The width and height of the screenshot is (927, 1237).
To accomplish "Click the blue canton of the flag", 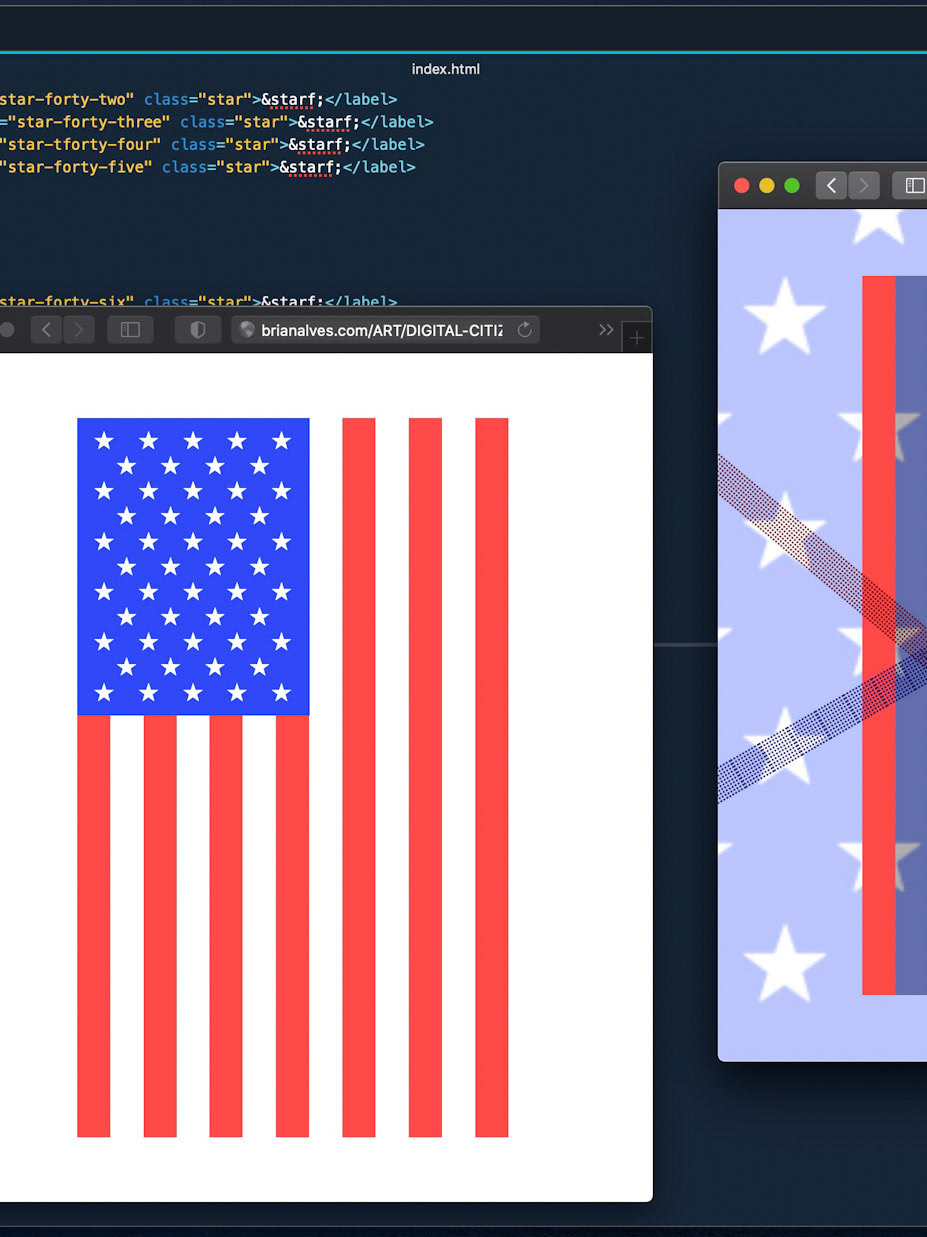I will point(193,566).
